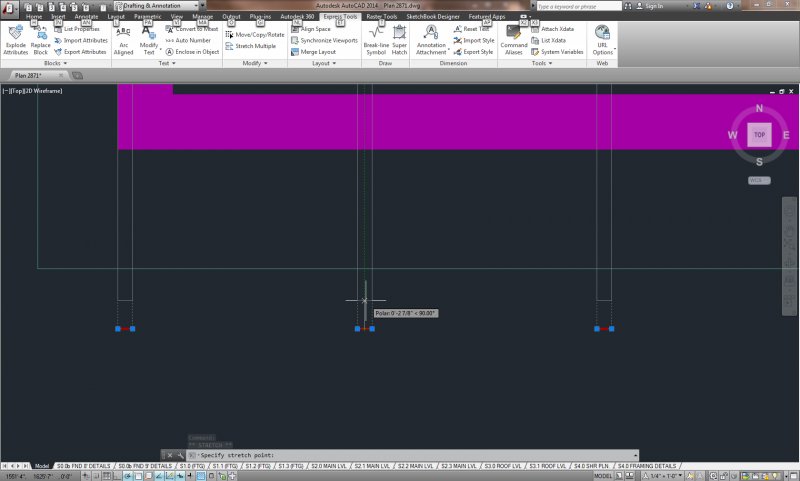Open Annotation Attachment tool
This screenshot has height=481, width=800.
click(431, 40)
